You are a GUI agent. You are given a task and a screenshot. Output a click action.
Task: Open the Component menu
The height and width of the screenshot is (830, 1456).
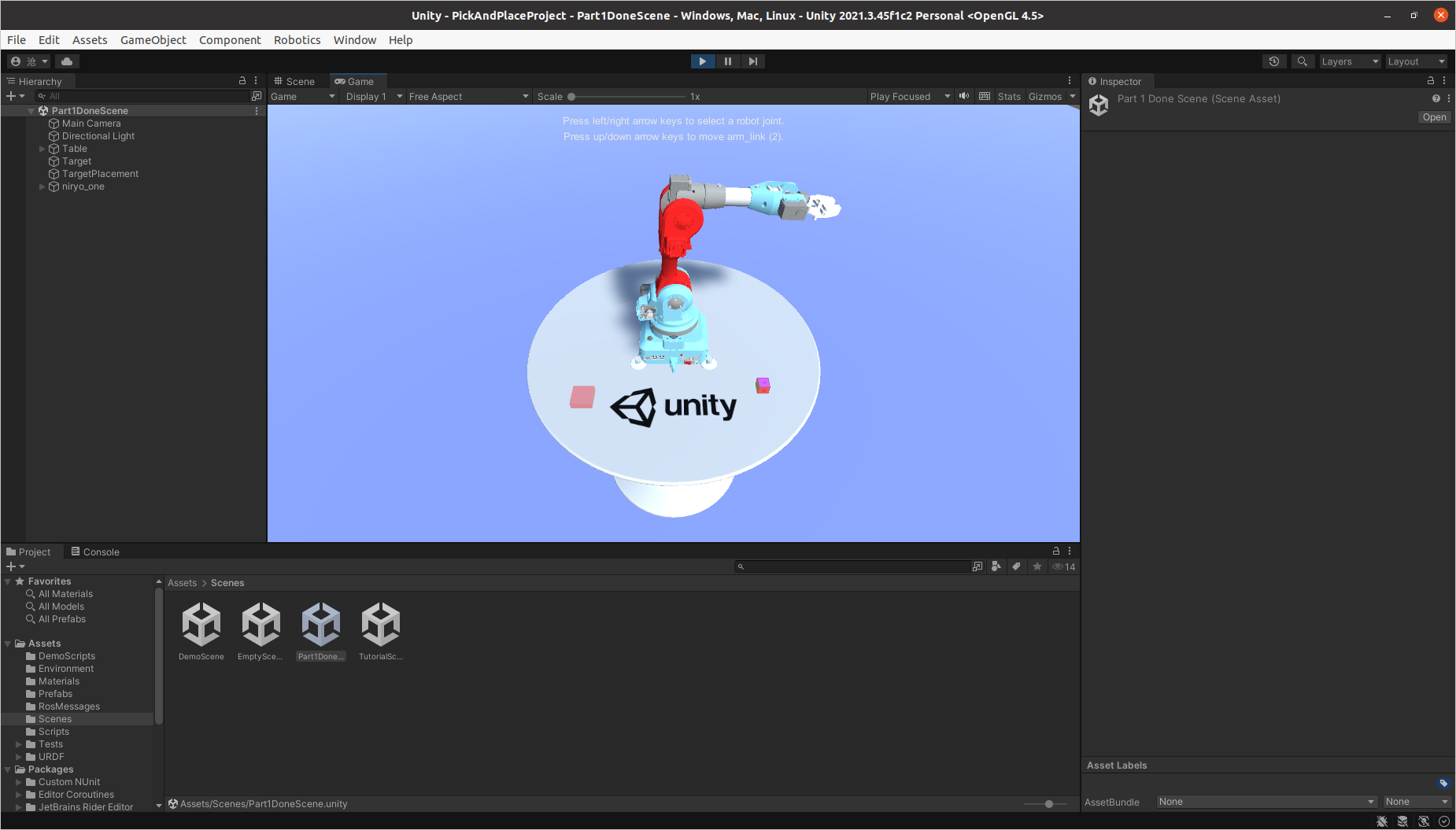(x=230, y=39)
